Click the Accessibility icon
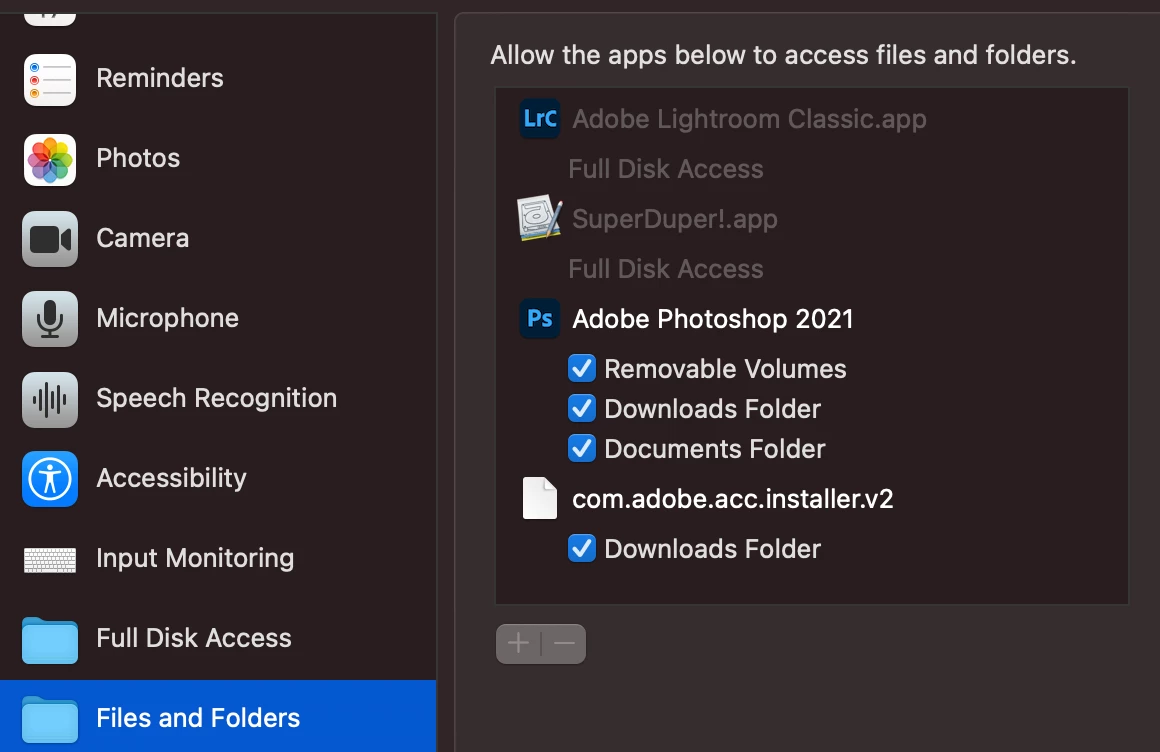The image size is (1160, 752). [x=50, y=479]
